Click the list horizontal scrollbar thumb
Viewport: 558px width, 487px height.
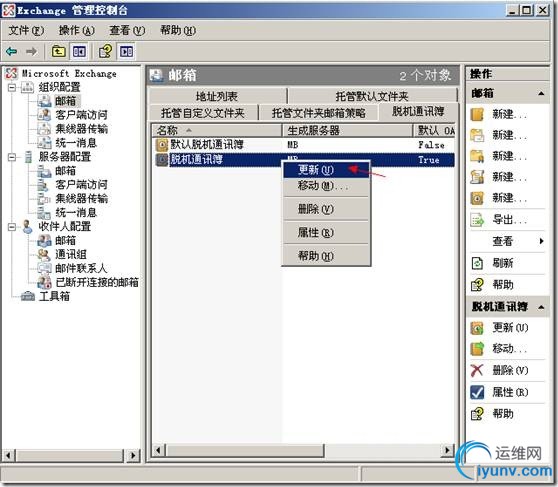tap(245, 450)
